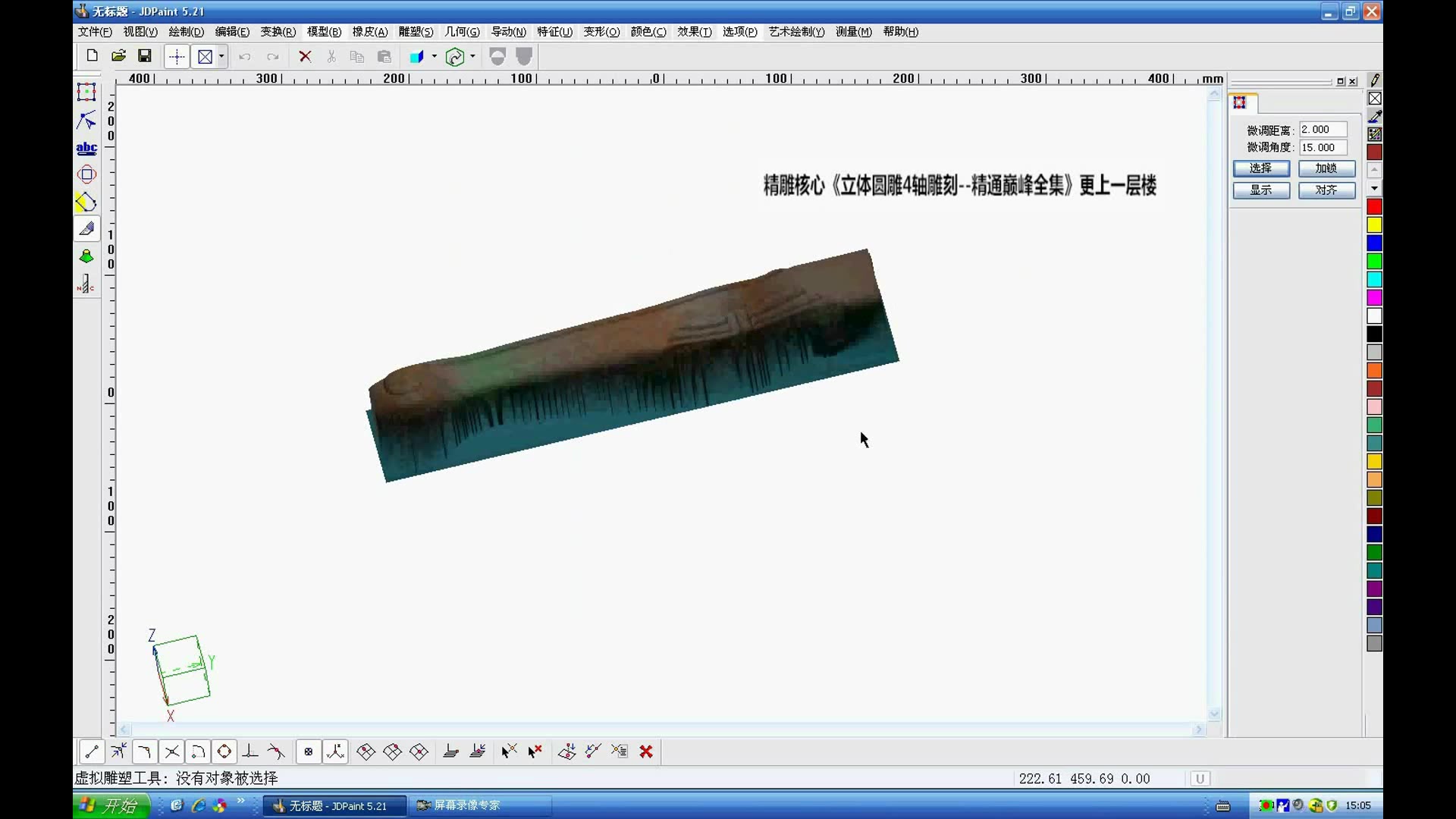Open the dropdown next to the crossed-box icon
This screenshot has height=819, width=1456.
221,56
